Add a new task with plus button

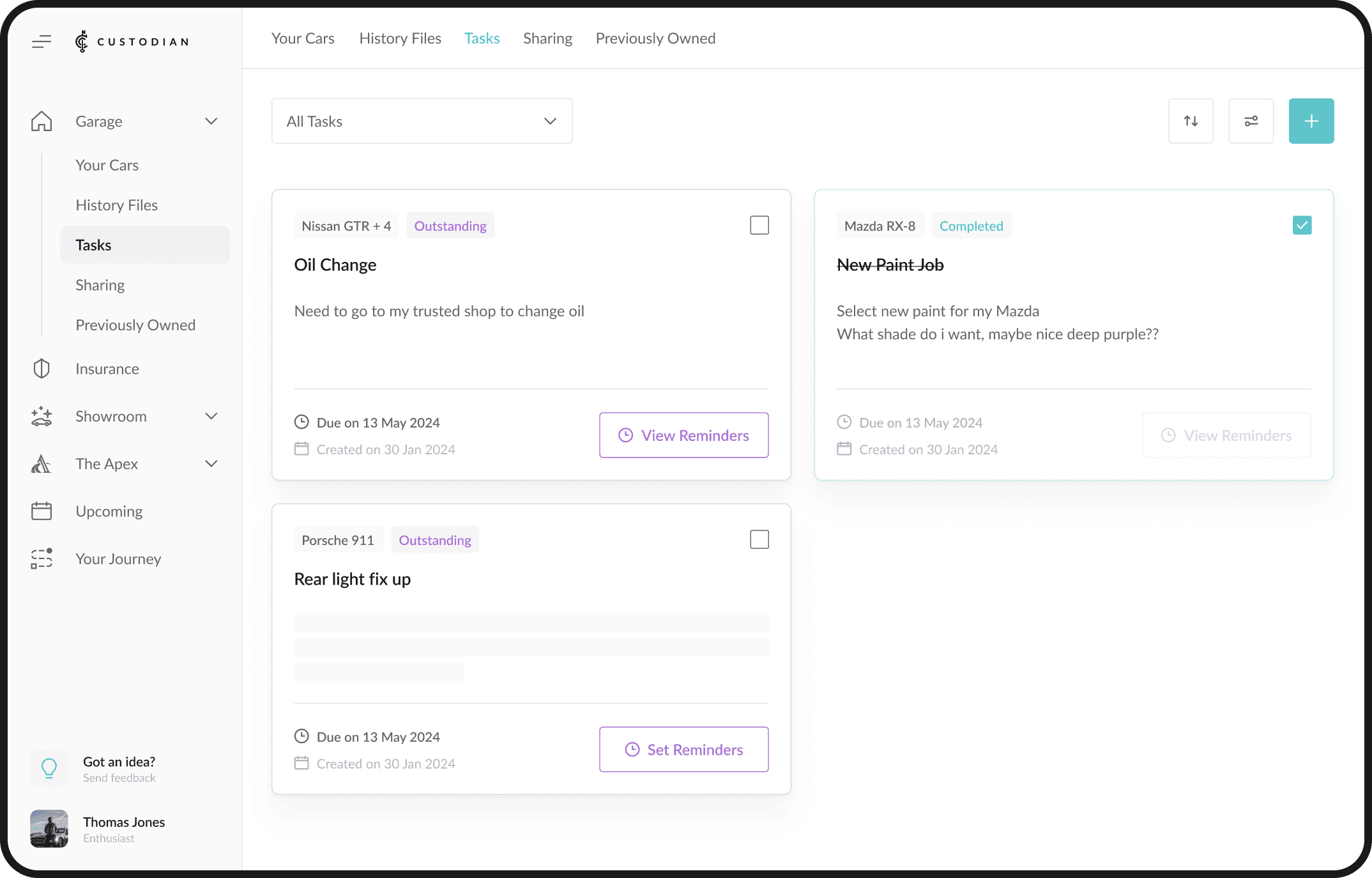(1311, 121)
